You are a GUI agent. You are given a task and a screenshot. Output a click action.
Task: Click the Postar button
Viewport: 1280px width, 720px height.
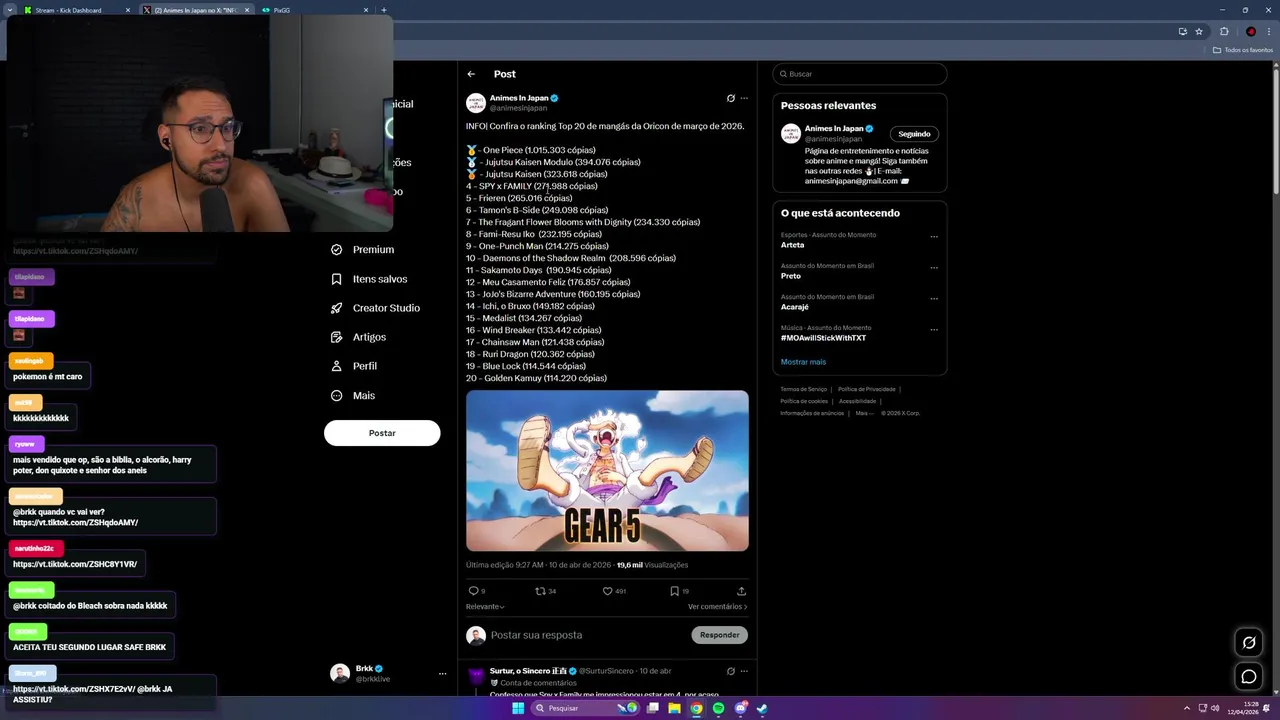(x=382, y=433)
